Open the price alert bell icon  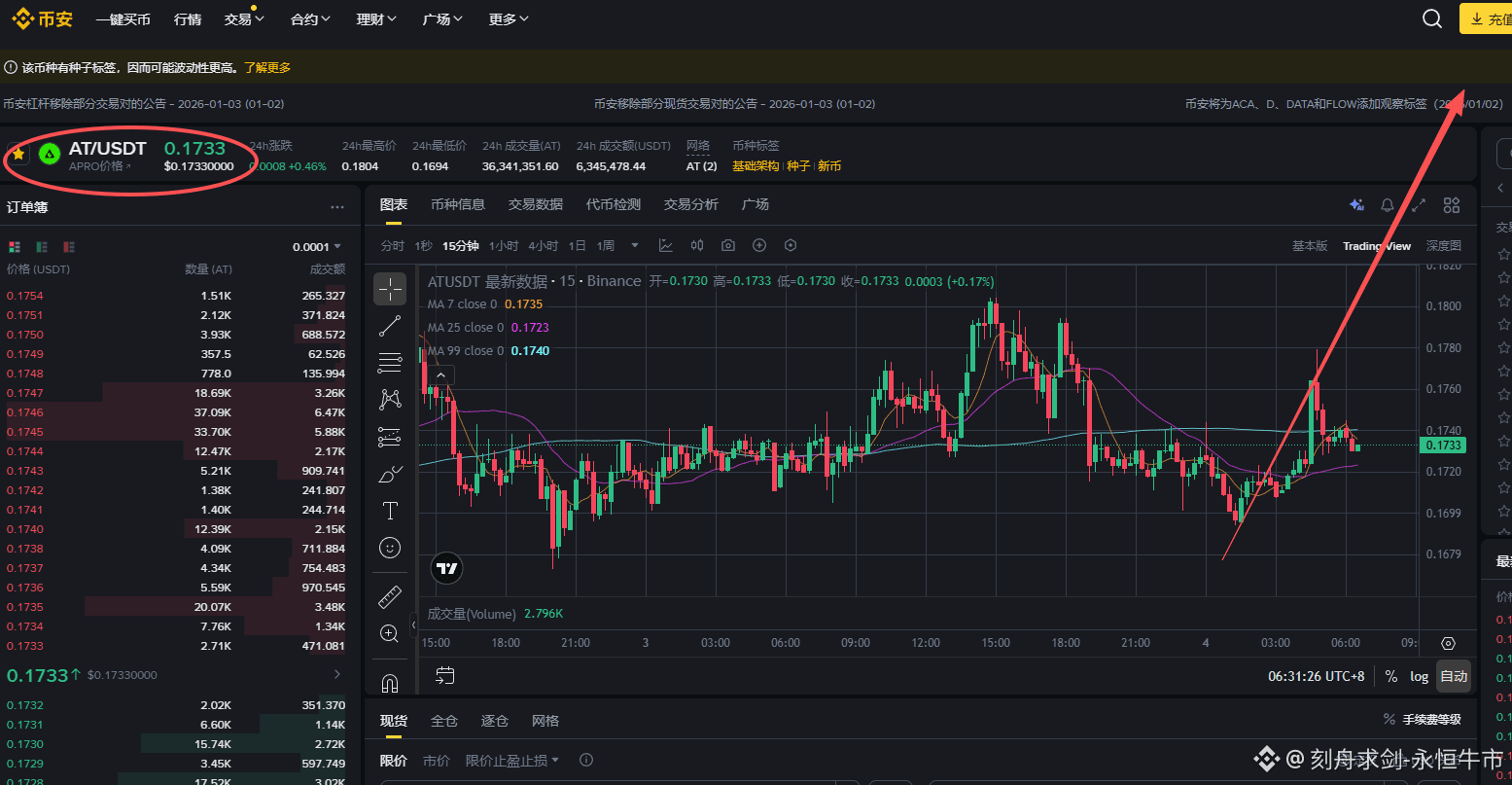(x=1388, y=205)
